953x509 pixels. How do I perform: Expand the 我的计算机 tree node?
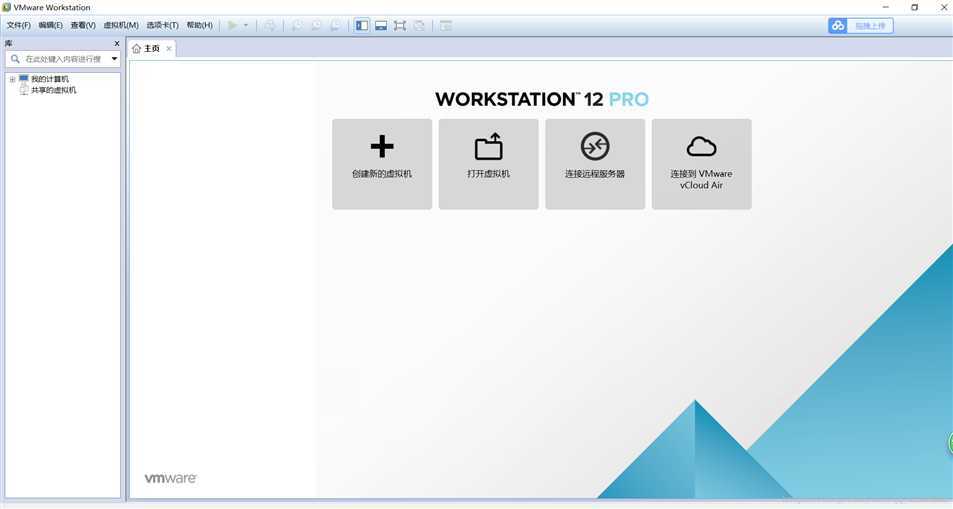click(x=12, y=80)
